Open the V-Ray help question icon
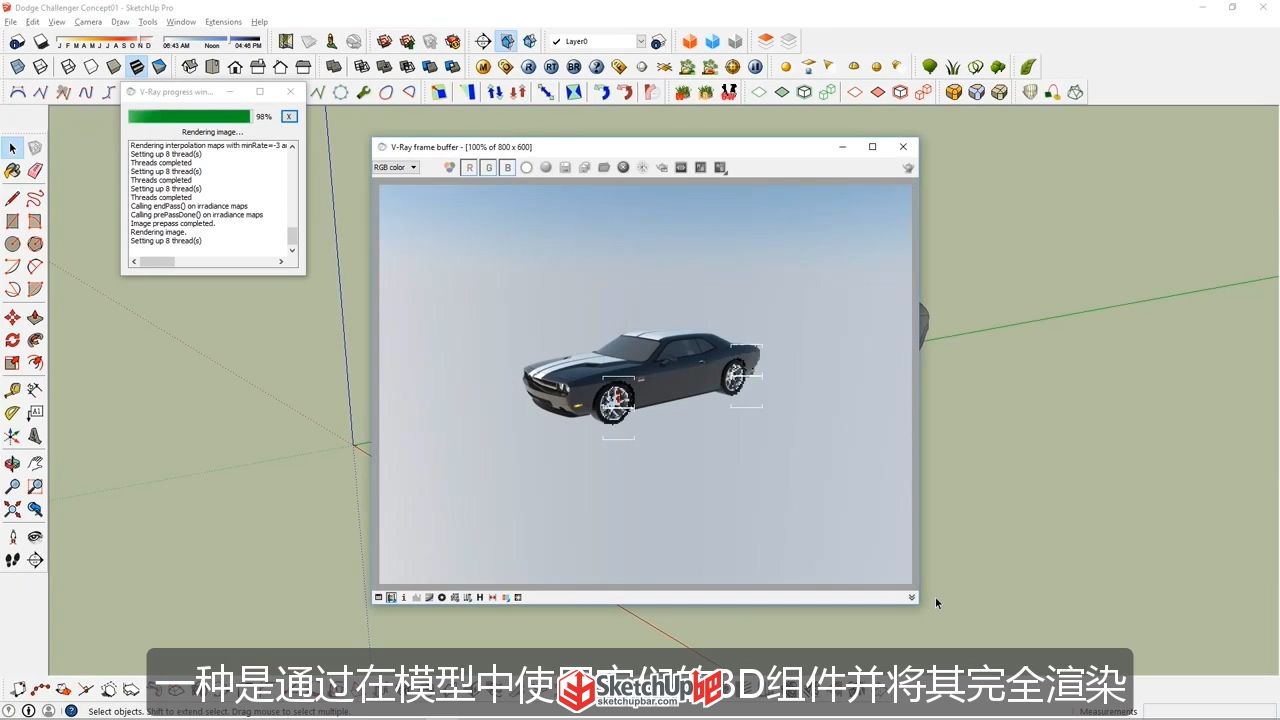 [x=597, y=67]
